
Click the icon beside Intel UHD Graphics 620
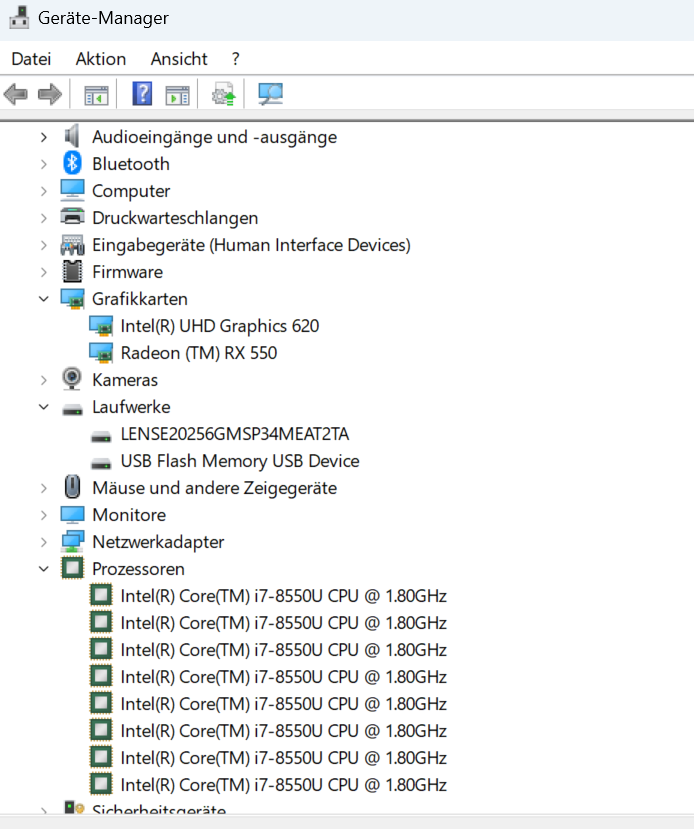point(101,326)
